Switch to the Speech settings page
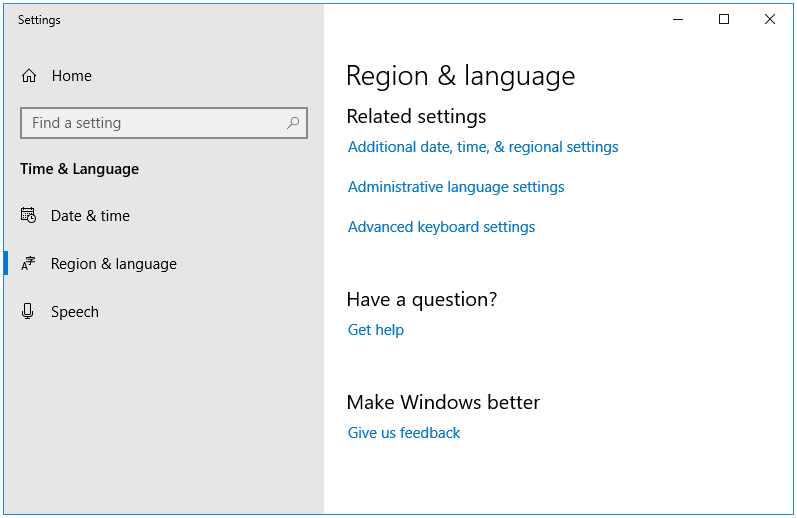The height and width of the screenshot is (518, 797). [75, 312]
